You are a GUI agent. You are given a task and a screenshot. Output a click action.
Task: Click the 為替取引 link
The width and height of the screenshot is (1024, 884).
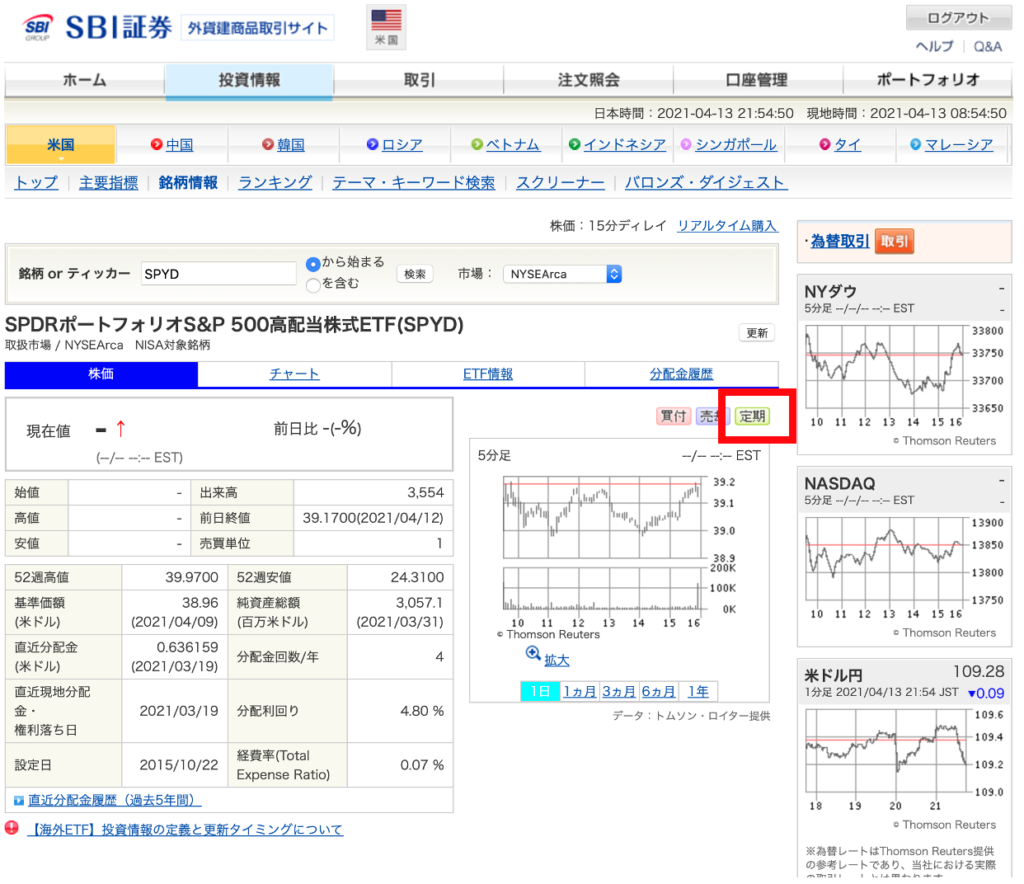click(x=840, y=242)
